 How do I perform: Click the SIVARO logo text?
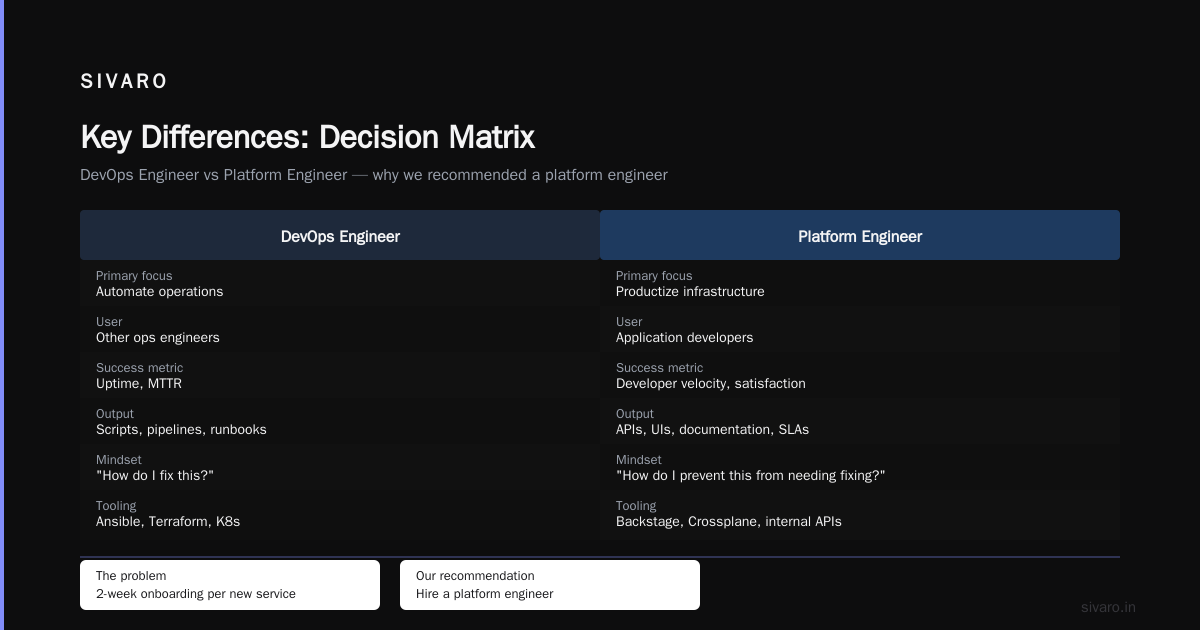(124, 82)
